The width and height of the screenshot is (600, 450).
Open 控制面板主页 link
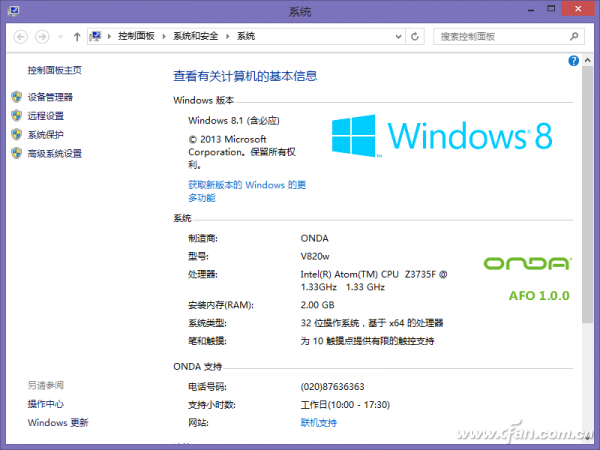[x=55, y=70]
